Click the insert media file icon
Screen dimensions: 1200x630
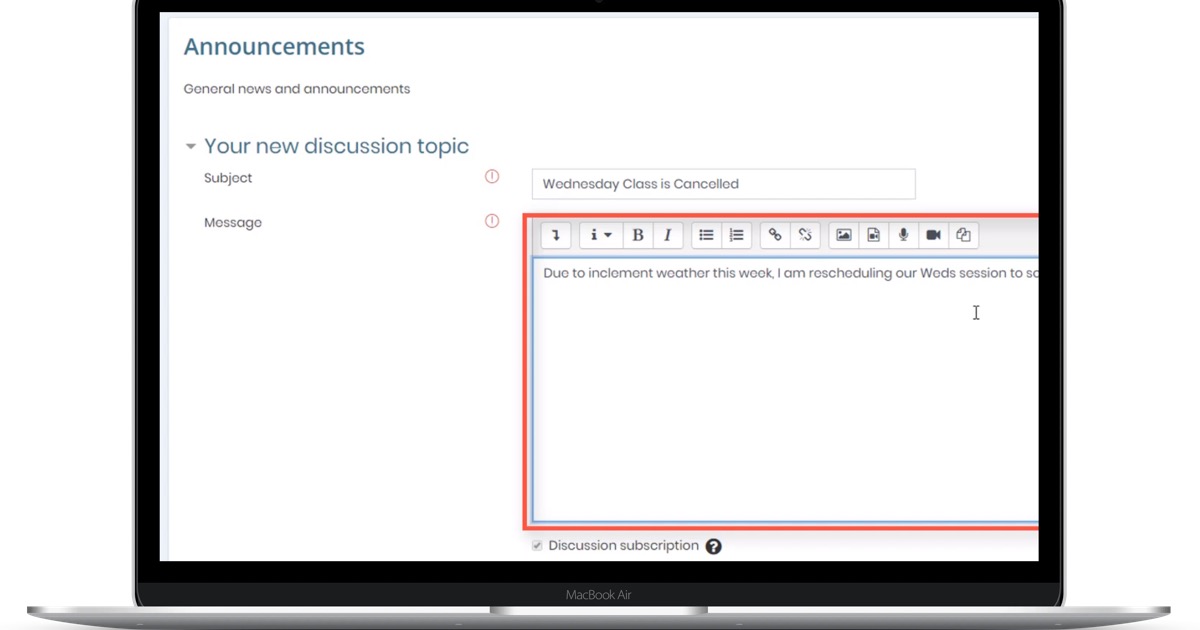(x=874, y=235)
